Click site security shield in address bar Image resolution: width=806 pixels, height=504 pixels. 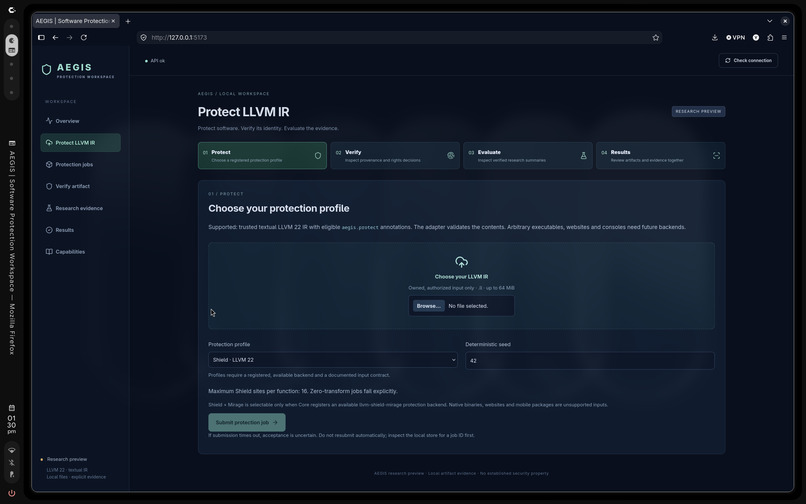(144, 38)
